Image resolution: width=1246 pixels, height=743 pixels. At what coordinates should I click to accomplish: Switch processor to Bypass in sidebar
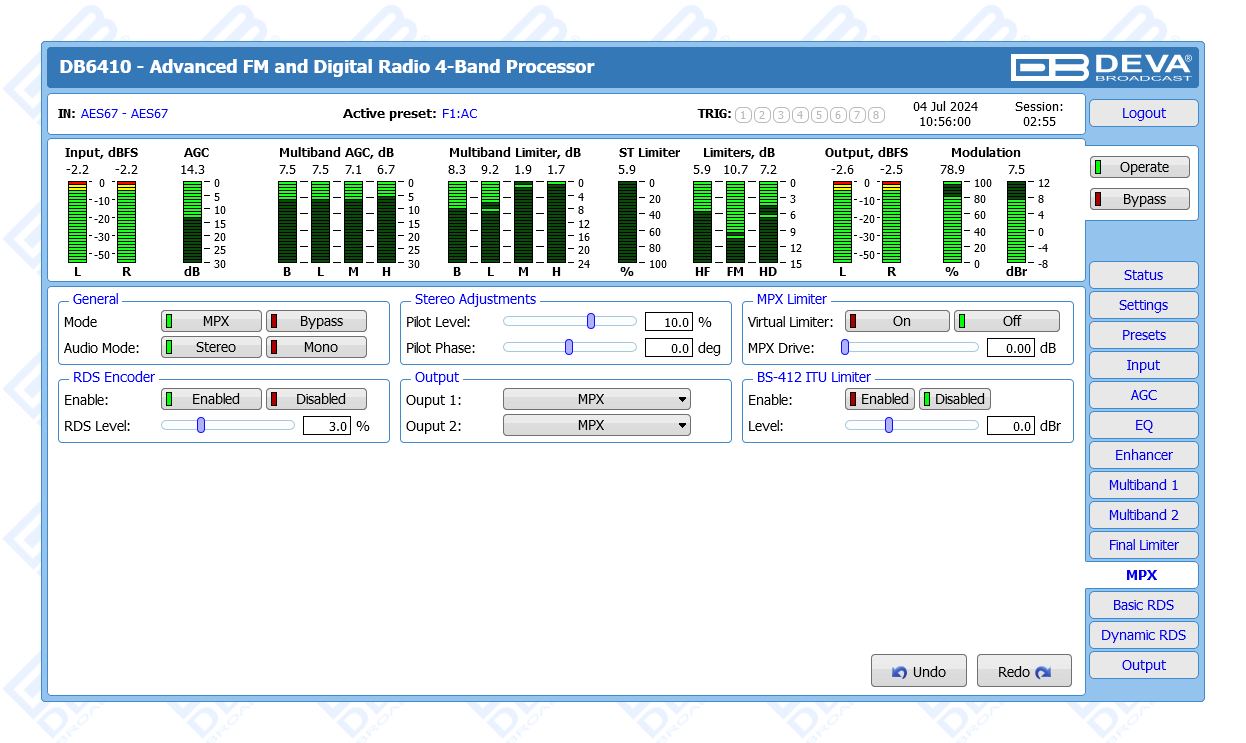click(1140, 199)
